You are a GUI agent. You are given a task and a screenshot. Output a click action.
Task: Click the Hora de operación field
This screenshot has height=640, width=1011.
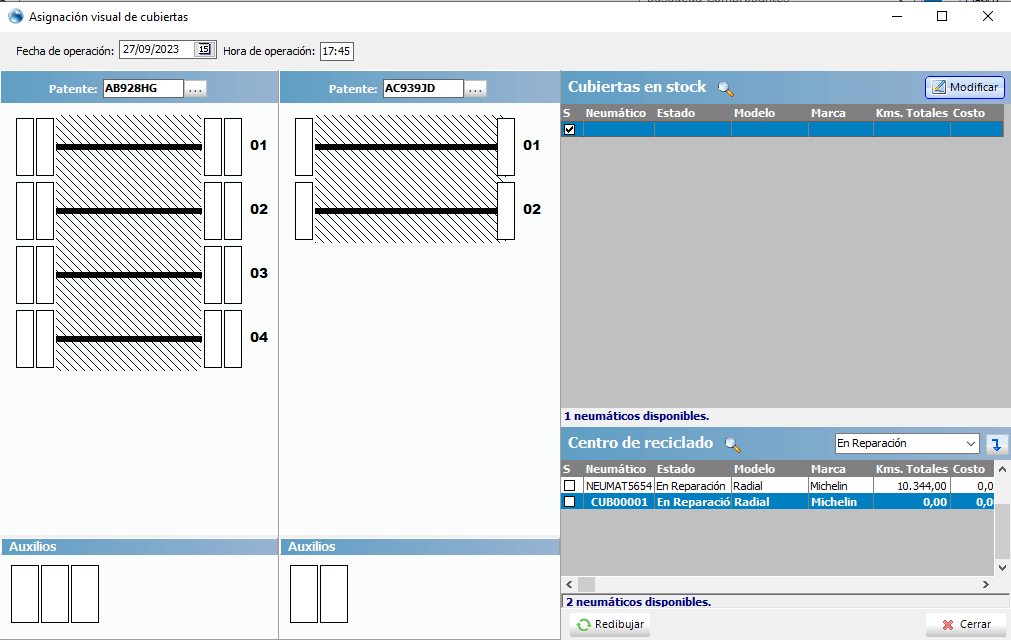(x=336, y=51)
